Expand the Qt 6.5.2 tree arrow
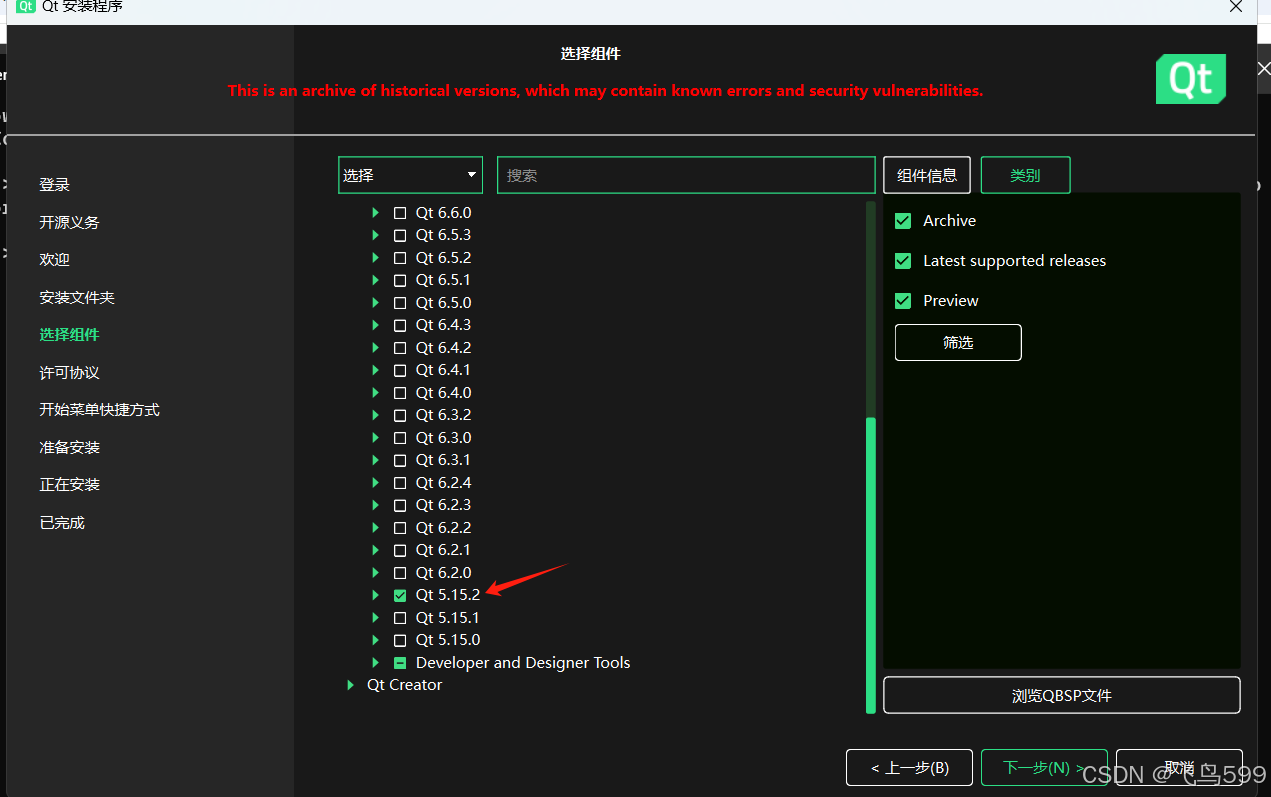This screenshot has width=1271, height=797. coord(376,258)
